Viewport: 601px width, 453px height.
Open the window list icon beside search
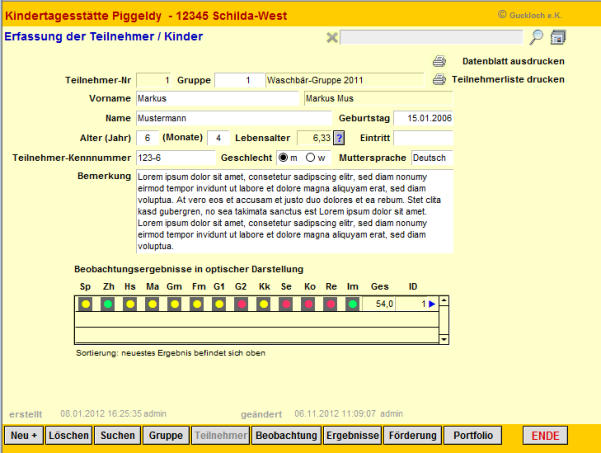[558, 38]
